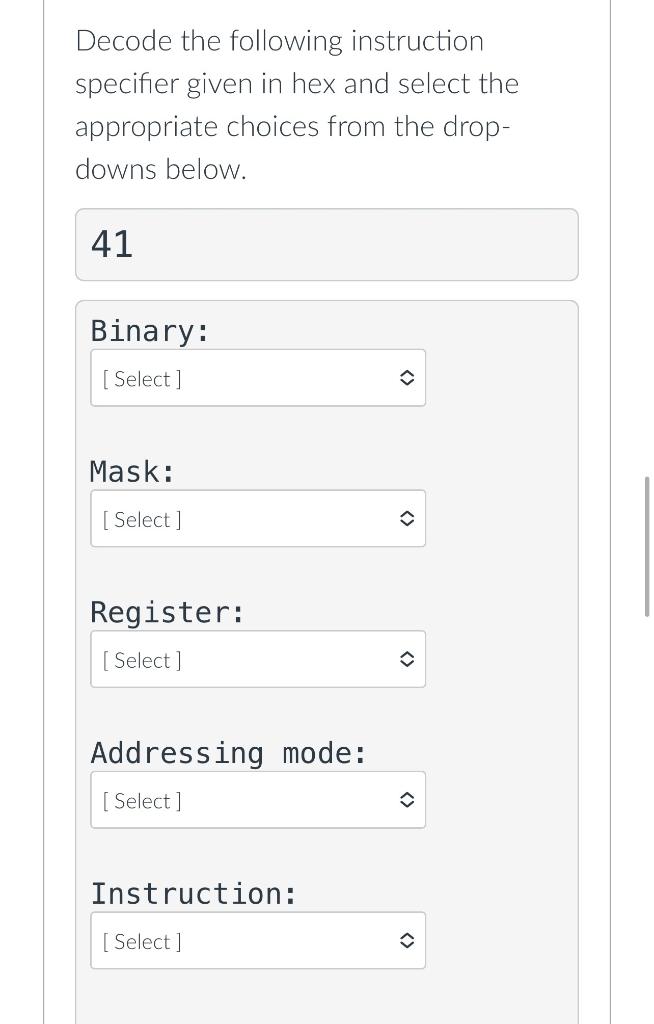
Task: Click the Addressing mode: label
Action: tap(228, 752)
